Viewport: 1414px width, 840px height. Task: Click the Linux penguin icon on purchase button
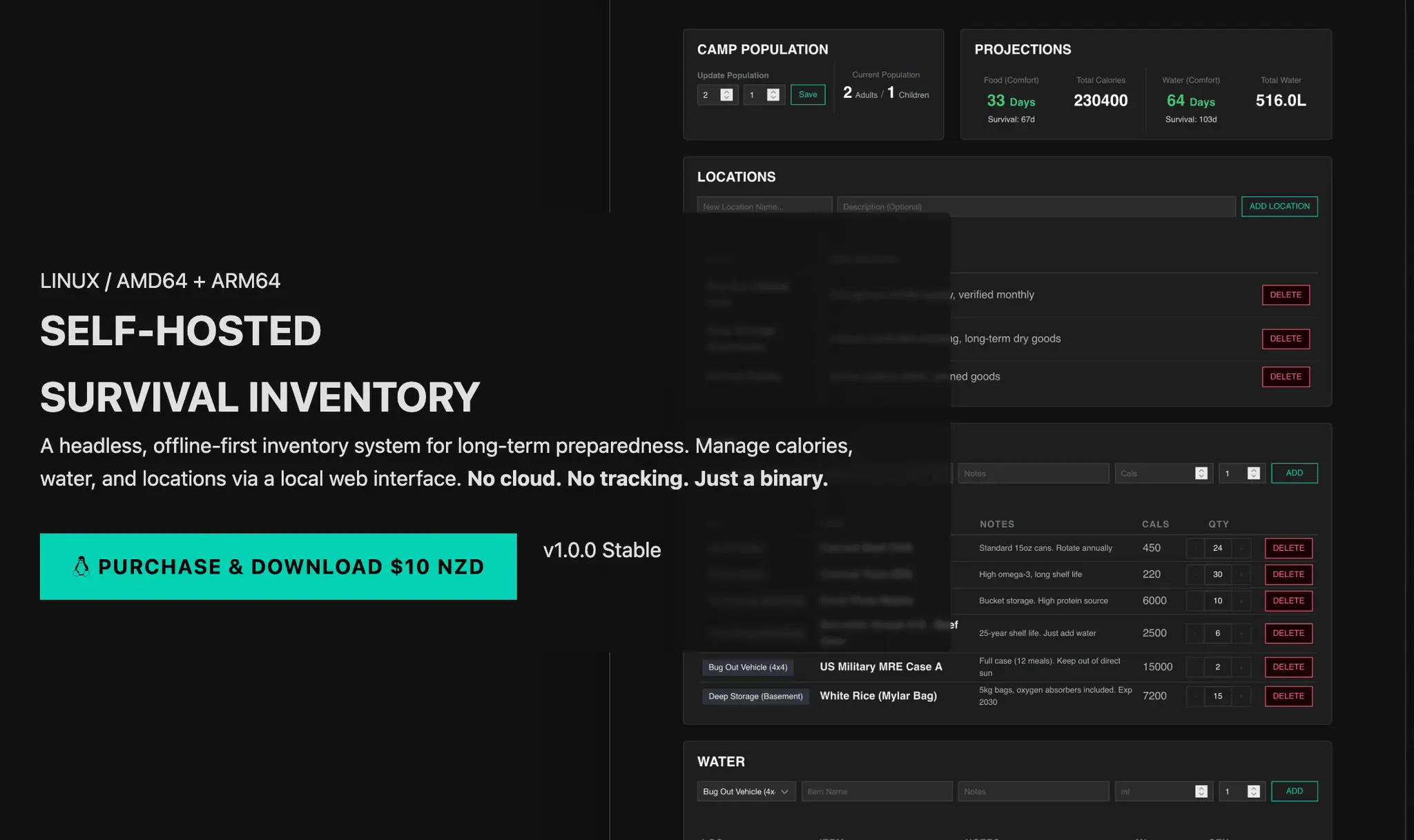(x=81, y=567)
